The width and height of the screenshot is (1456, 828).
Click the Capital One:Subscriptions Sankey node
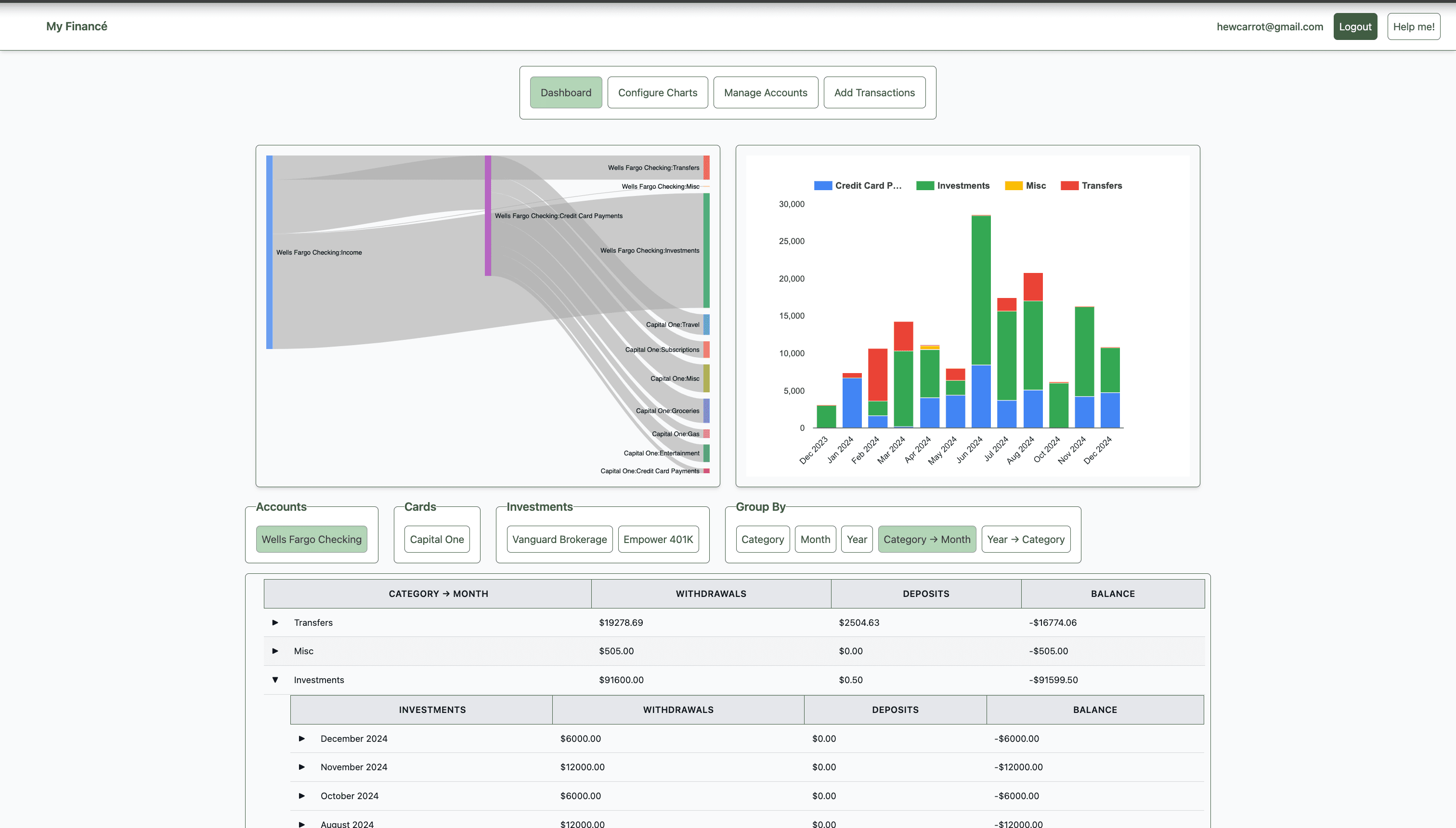706,350
